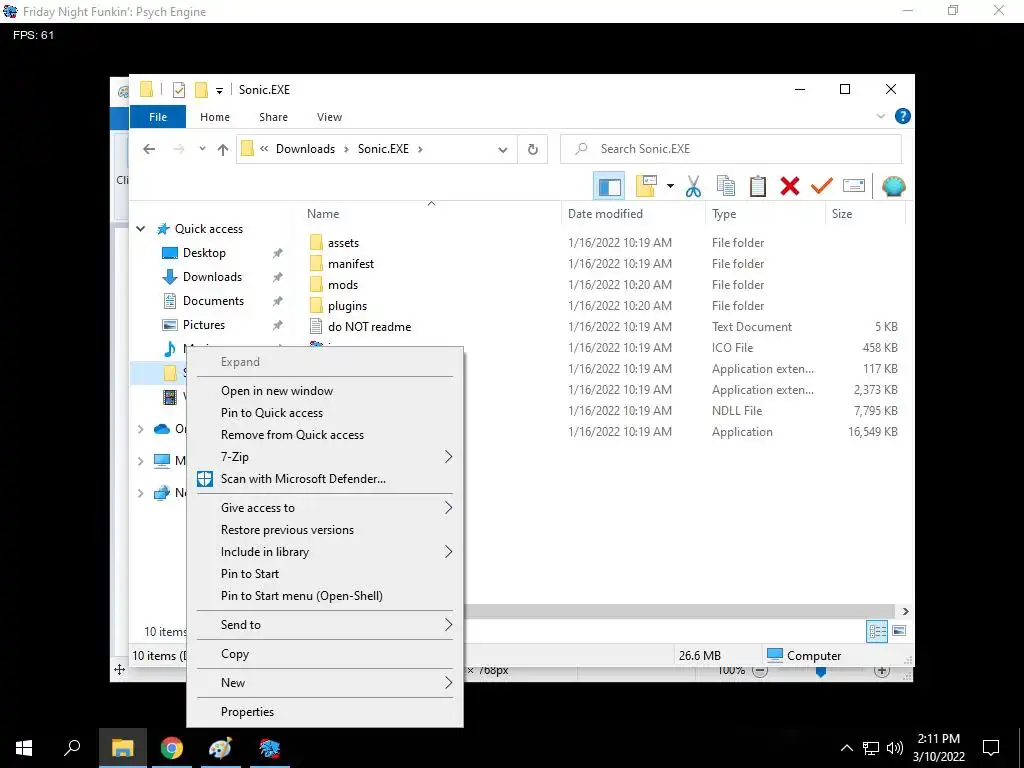Click the blue Help question-mark icon
This screenshot has width=1024, height=768.
903,116
